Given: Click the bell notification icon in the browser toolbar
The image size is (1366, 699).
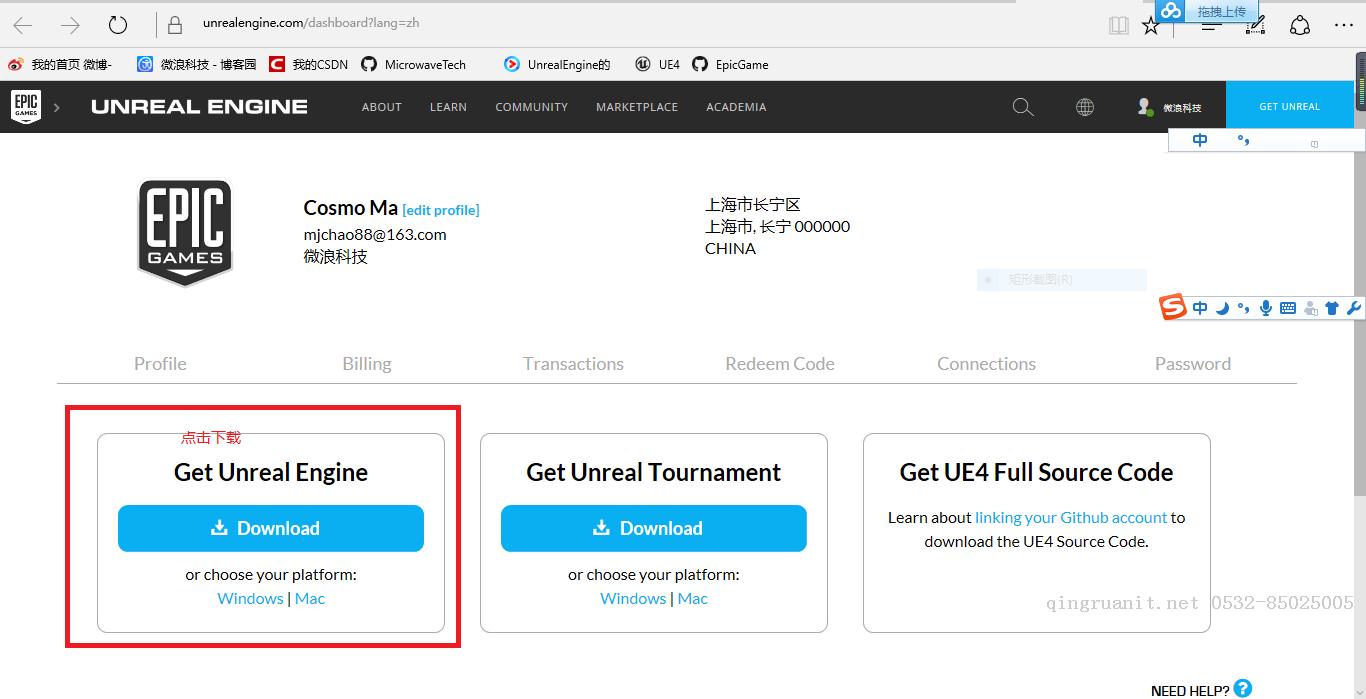Looking at the screenshot, I should pyautogui.click(x=1300, y=25).
